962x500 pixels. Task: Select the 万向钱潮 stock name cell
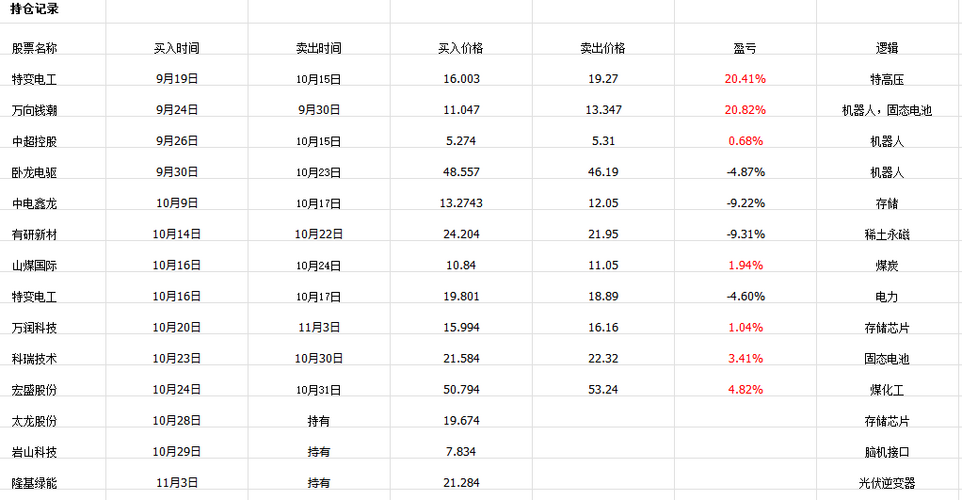tap(34, 110)
